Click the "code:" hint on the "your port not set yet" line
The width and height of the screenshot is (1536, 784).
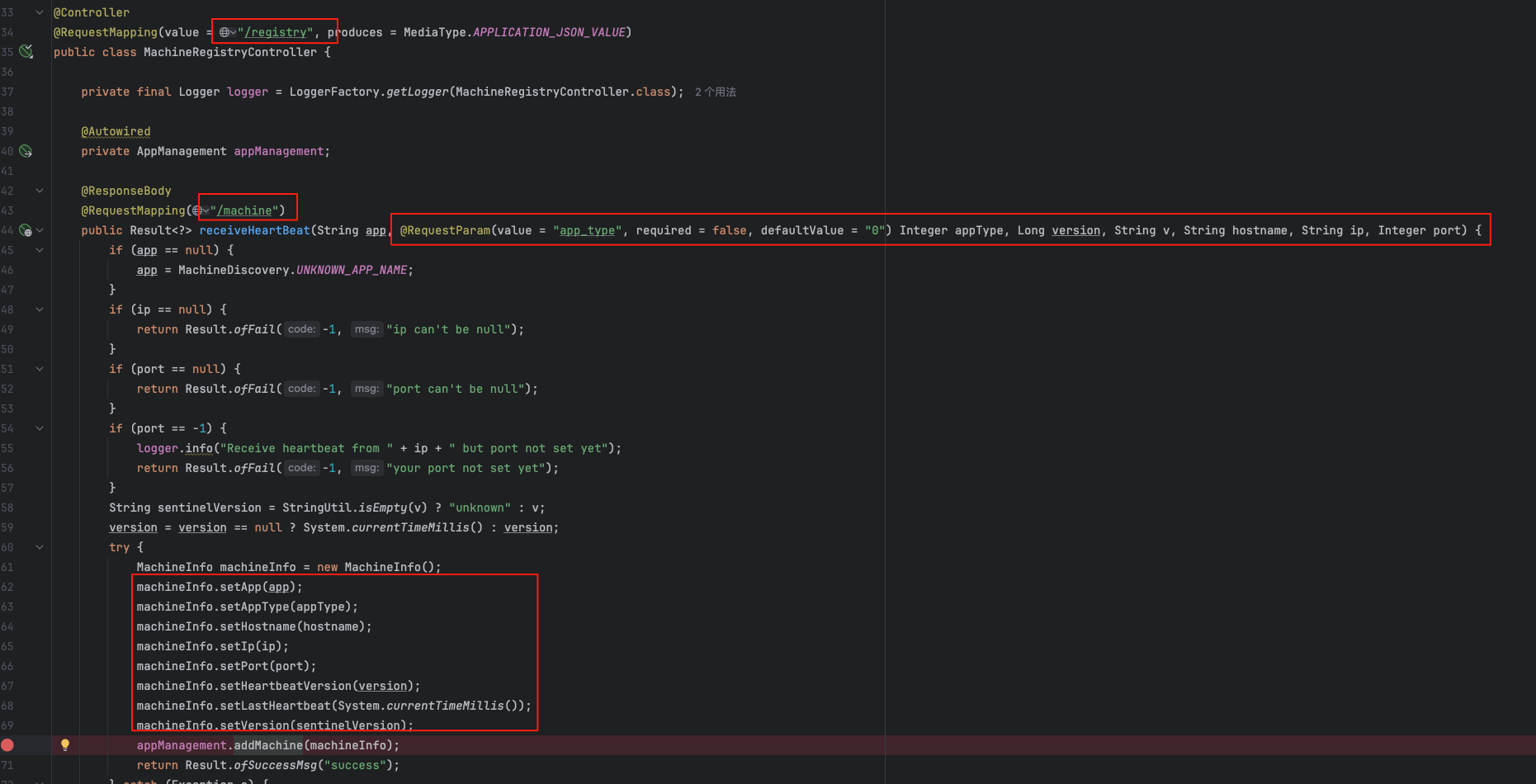[301, 468]
